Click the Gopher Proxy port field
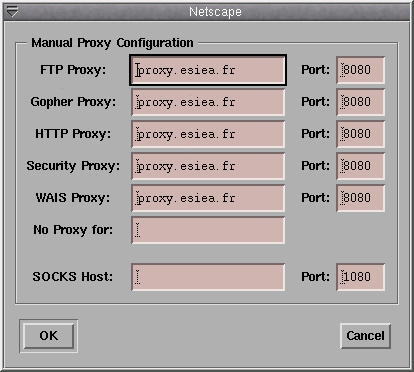Viewport: 414px width, 372px height. (x=360, y=102)
